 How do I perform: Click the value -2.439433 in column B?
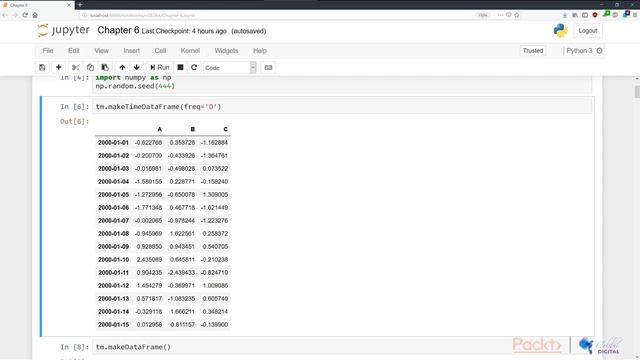pos(181,273)
